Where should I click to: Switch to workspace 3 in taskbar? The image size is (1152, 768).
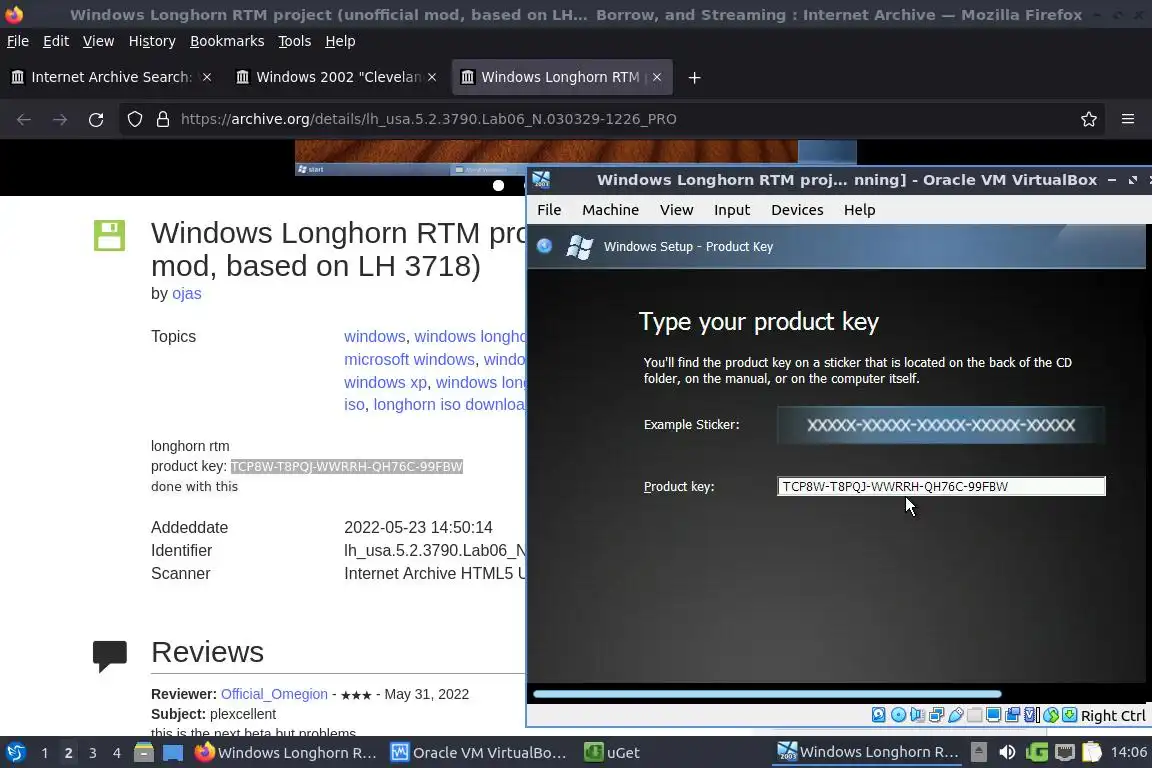(x=93, y=753)
